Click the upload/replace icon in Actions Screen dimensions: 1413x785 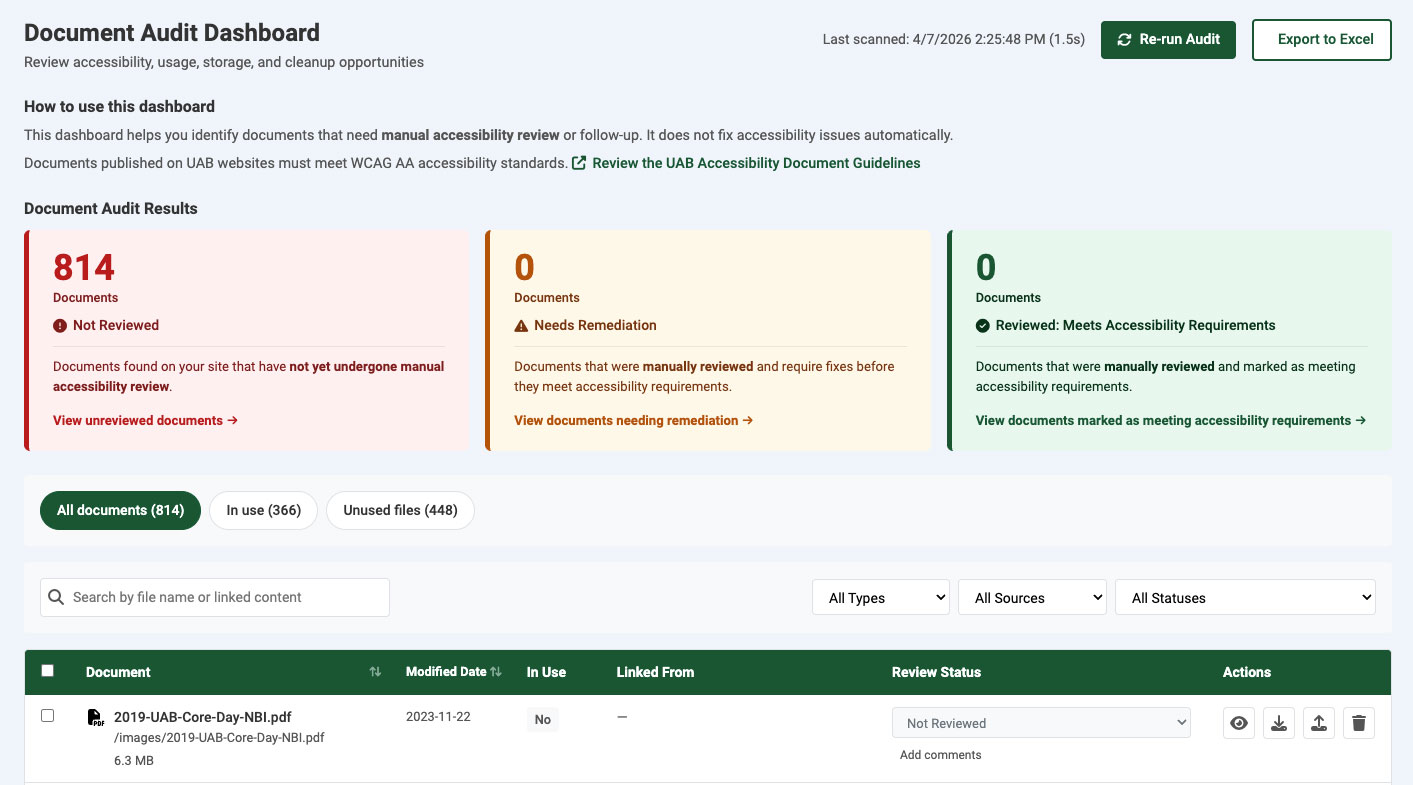(1319, 723)
